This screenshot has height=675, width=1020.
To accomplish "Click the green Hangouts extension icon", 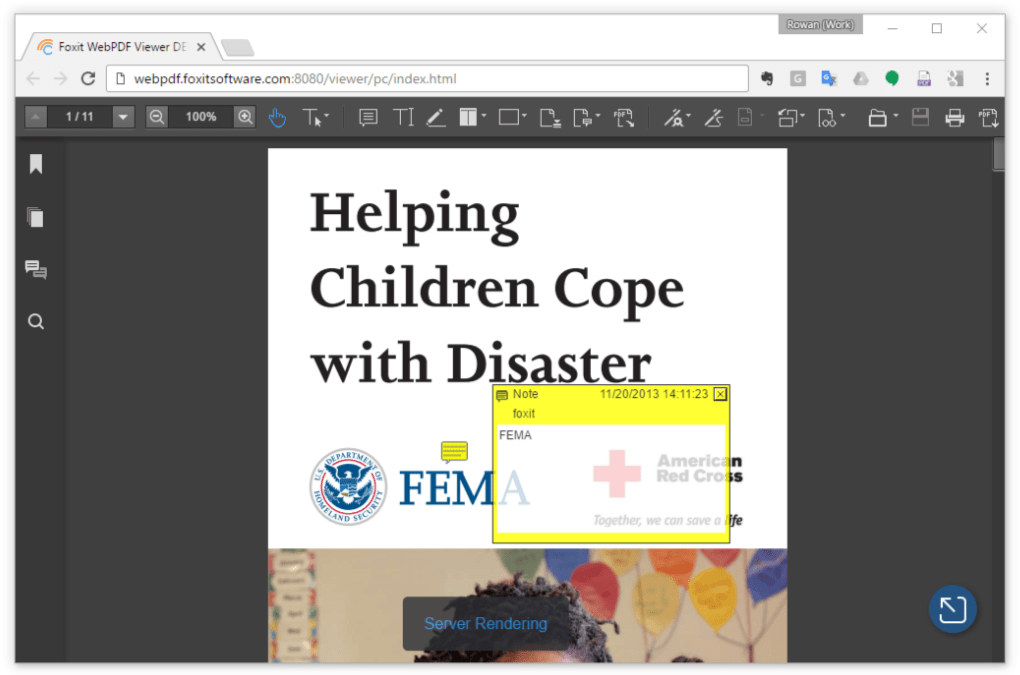I will 892,79.
